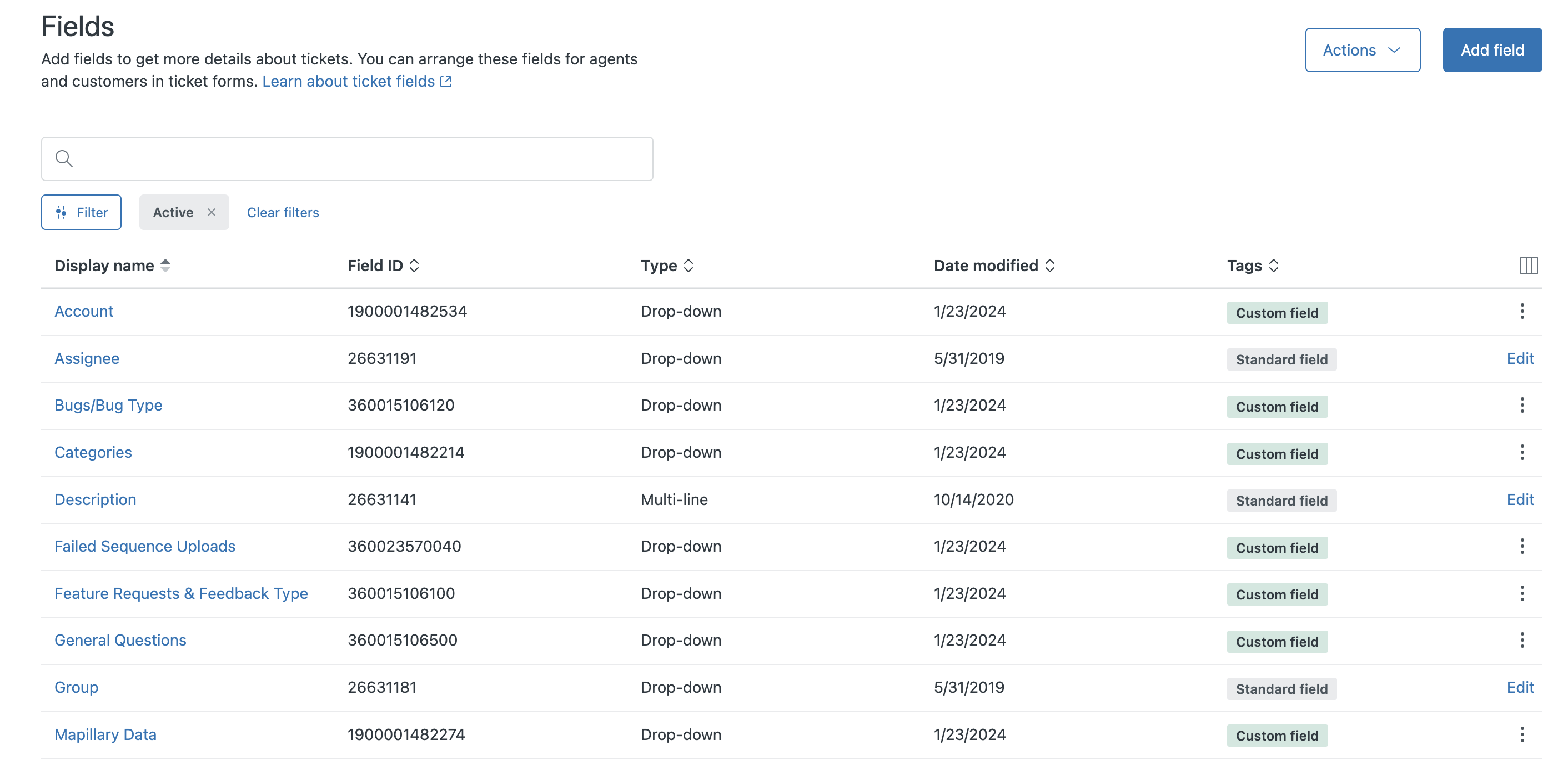Open kebab menu for Categories row
The height and width of the screenshot is (760, 1568).
1522,452
